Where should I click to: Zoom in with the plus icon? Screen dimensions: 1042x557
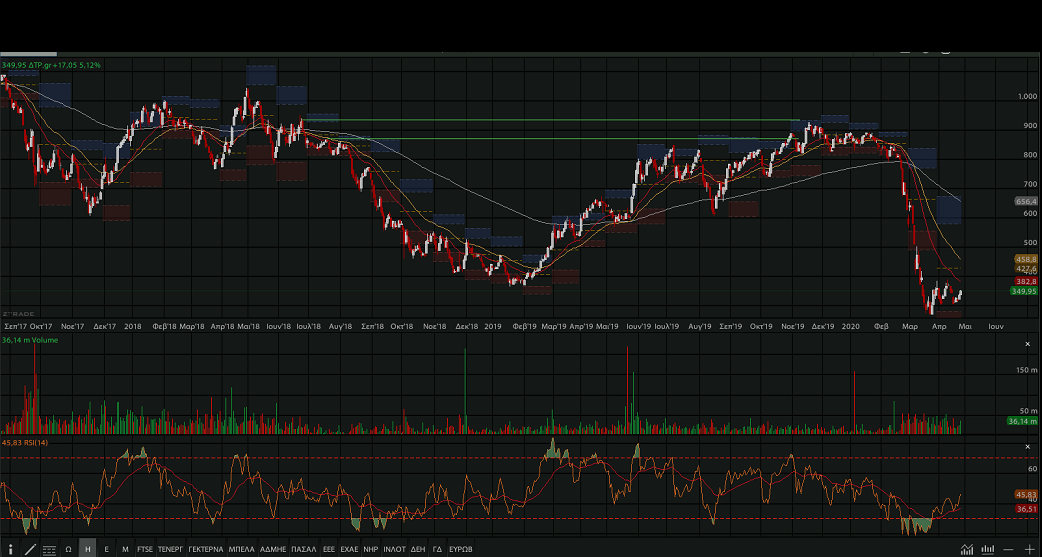pyautogui.click(x=1029, y=549)
